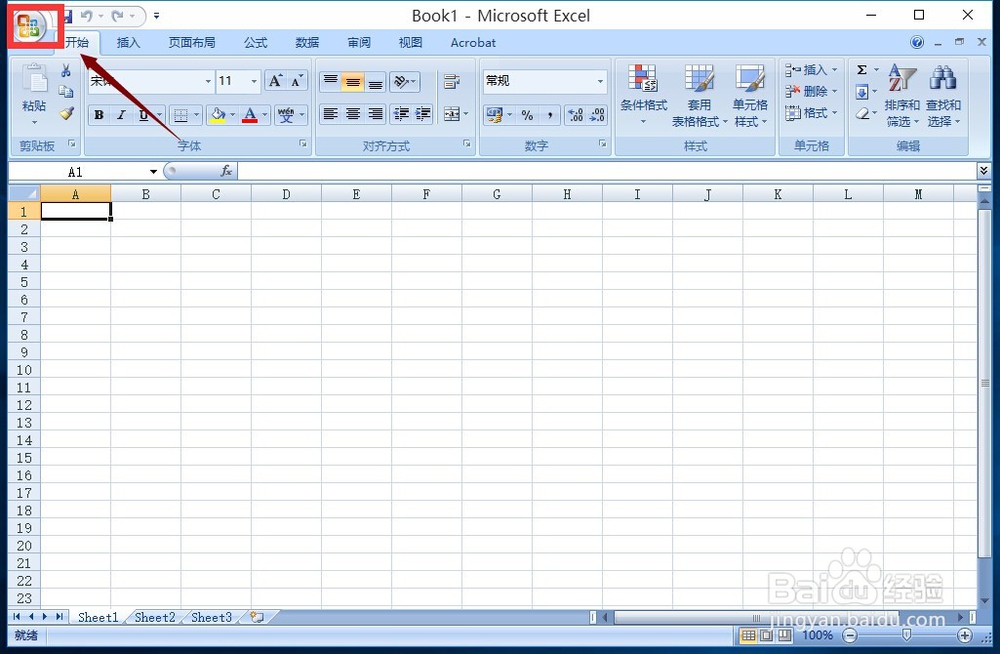
Task: Apply yellow fill color bucket
Action: point(217,115)
